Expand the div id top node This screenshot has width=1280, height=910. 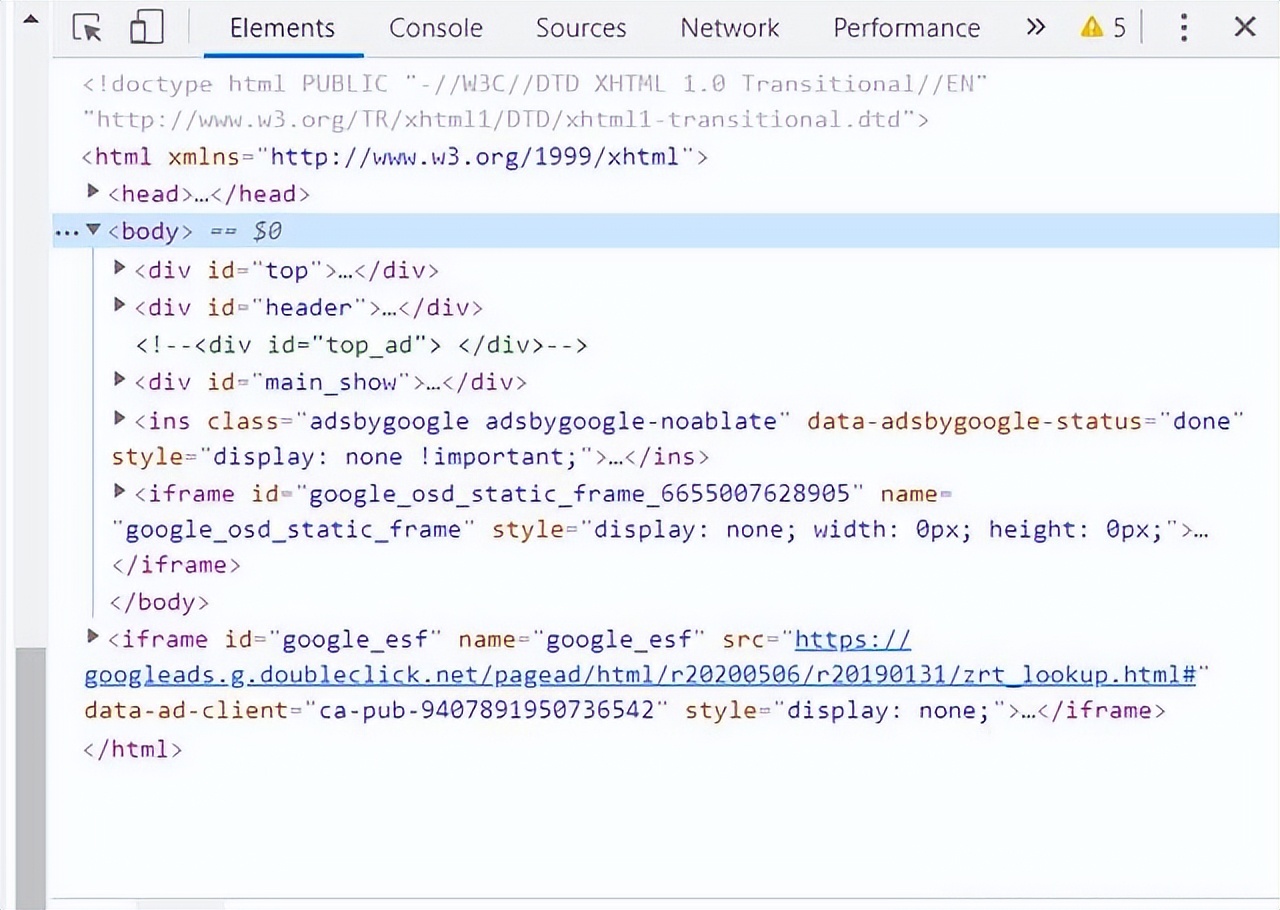tap(120, 267)
